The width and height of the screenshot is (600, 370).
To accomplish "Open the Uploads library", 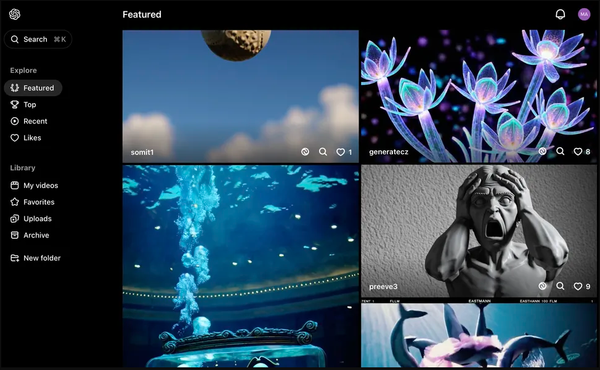I will point(31,219).
